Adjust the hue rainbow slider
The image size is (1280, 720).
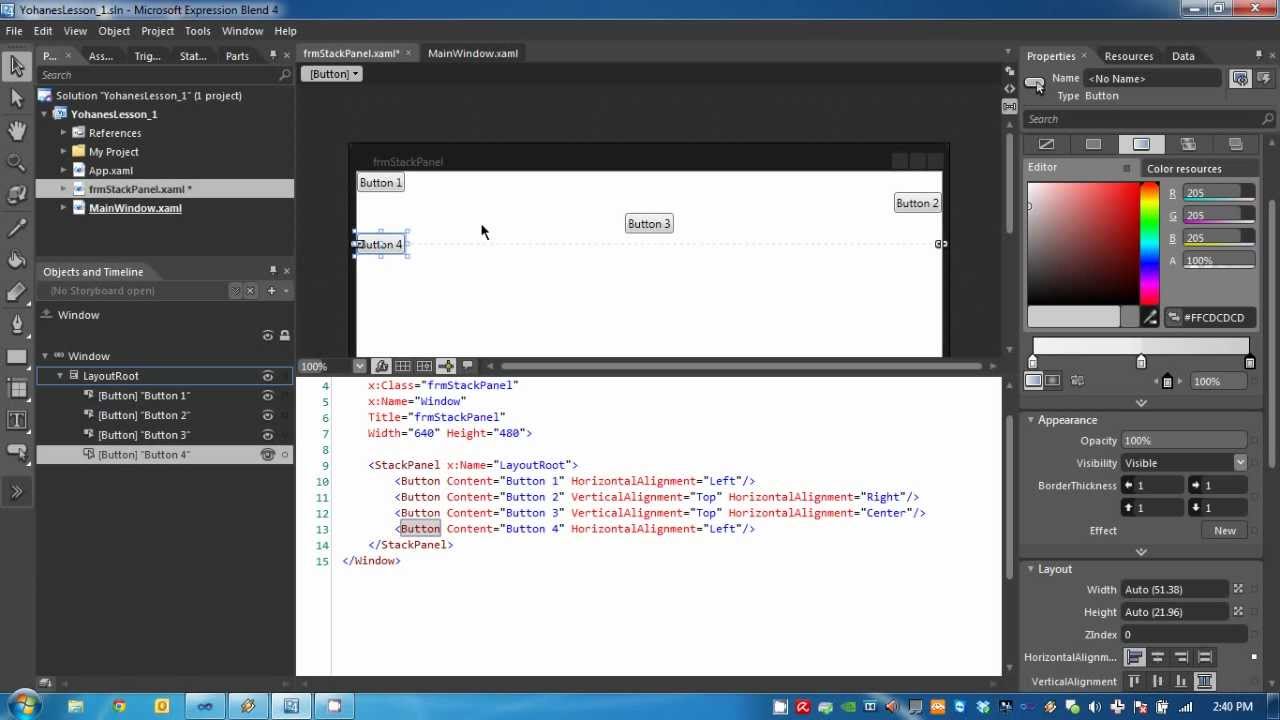1150,243
